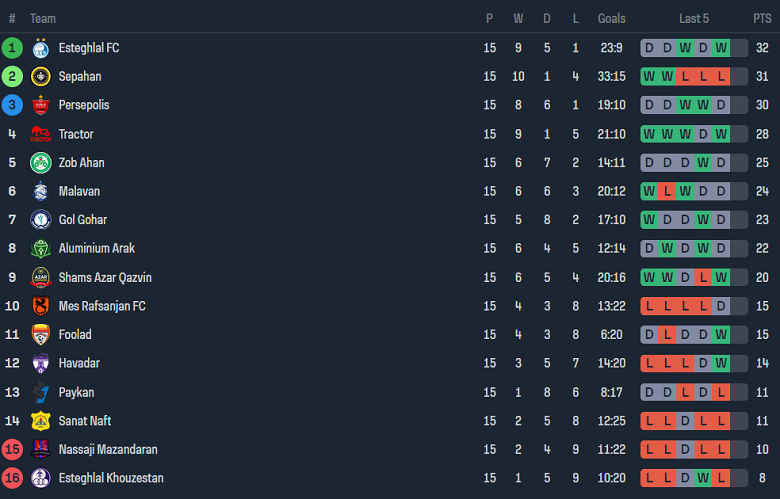Screen dimensions: 780x499
Task: Select the Zob Ahan green crest
Action: coord(41,163)
